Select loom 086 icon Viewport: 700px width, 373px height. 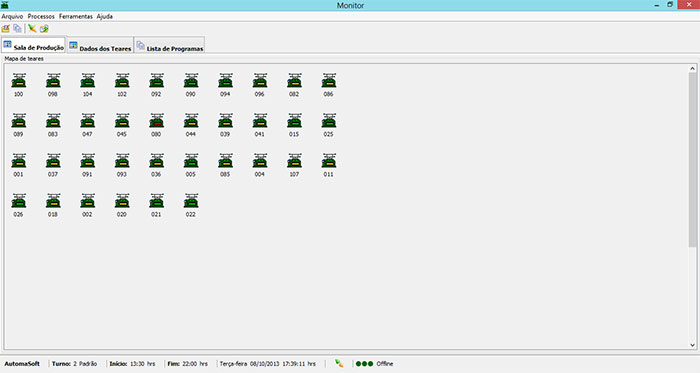[329, 81]
